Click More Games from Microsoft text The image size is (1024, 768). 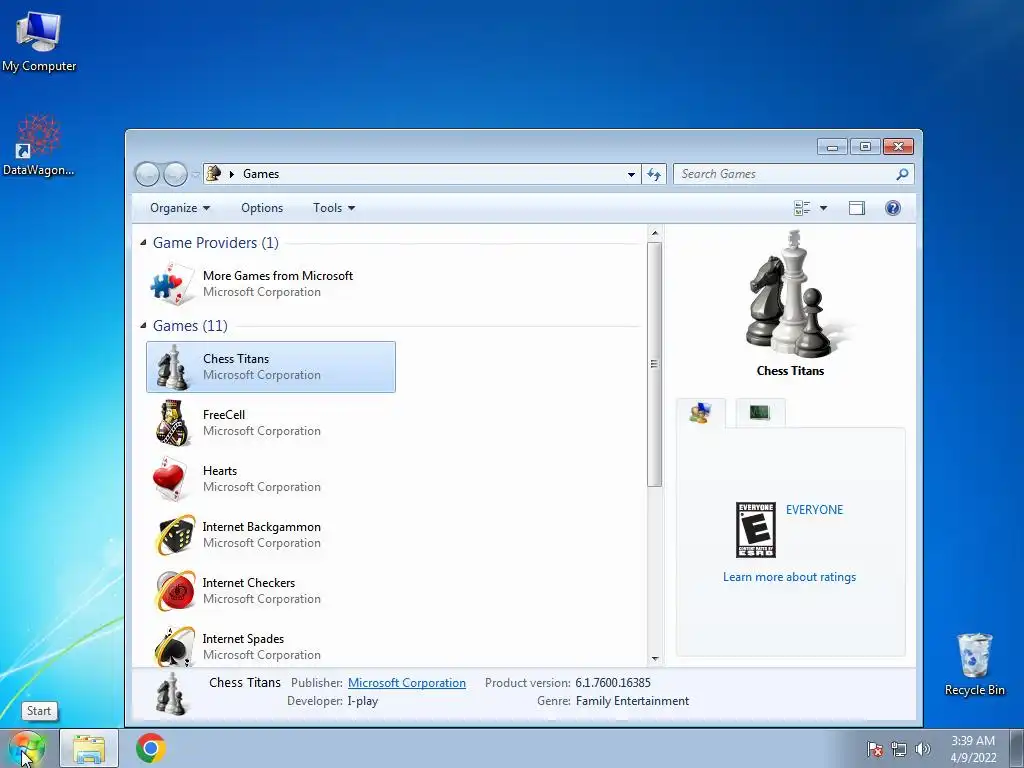pyautogui.click(x=278, y=276)
